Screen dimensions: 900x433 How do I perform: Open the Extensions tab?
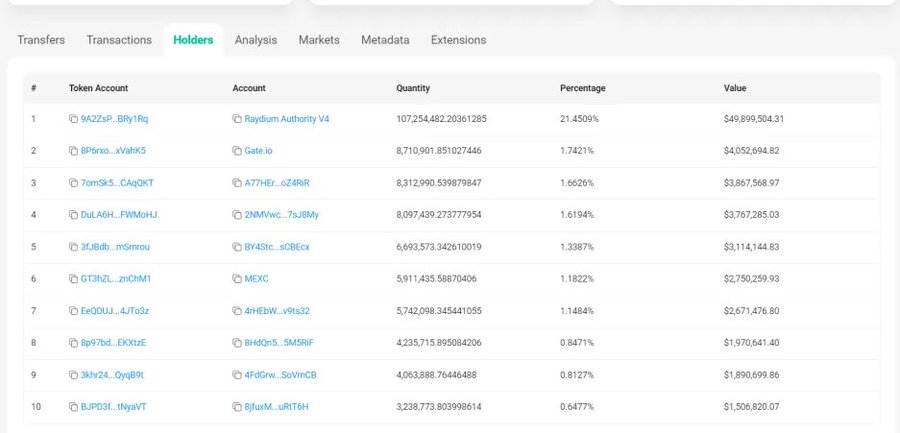coord(459,40)
